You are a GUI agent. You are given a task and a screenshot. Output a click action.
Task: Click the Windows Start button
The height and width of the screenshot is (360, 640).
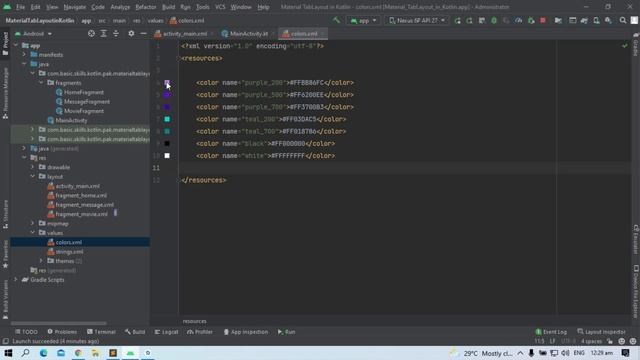pyautogui.click(x=8, y=353)
